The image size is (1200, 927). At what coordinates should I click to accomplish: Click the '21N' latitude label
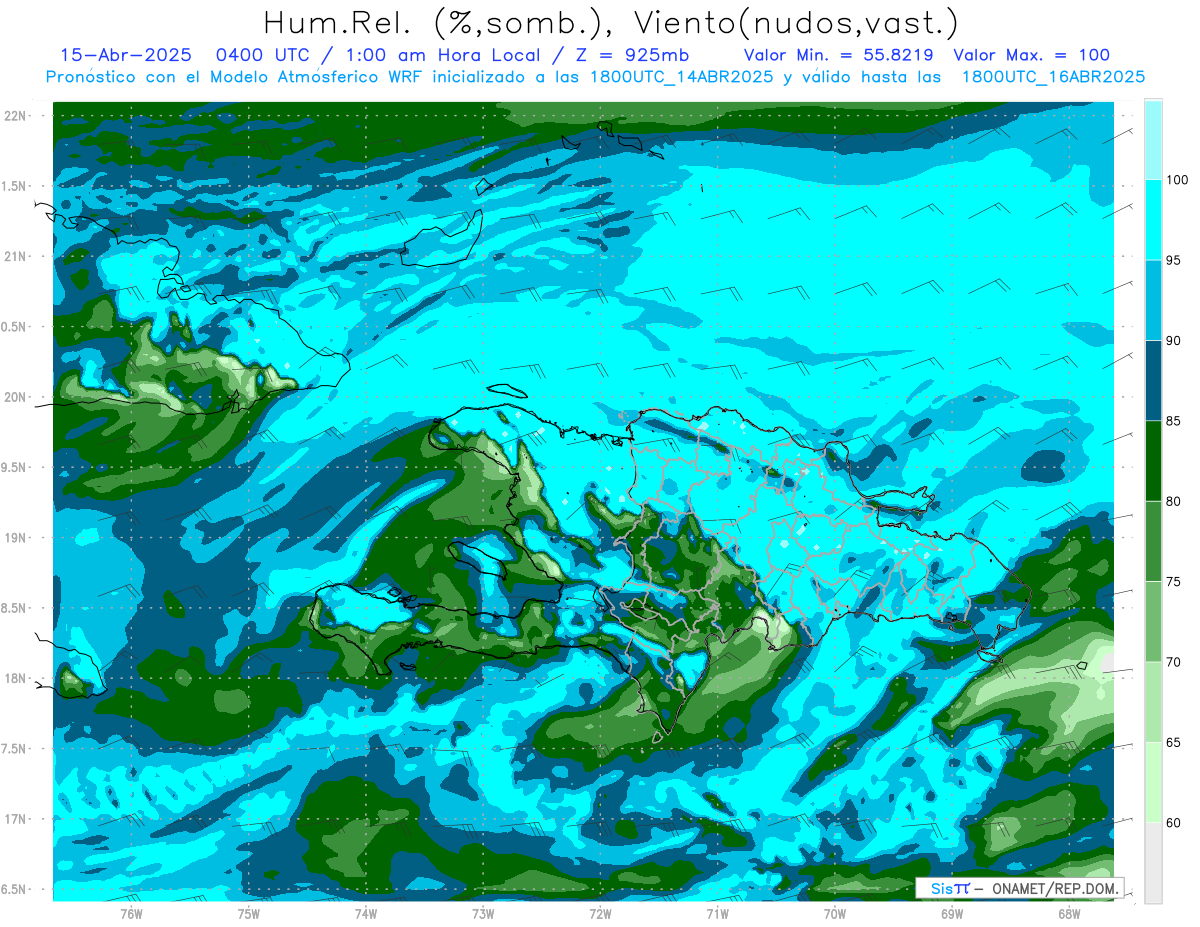[15, 256]
